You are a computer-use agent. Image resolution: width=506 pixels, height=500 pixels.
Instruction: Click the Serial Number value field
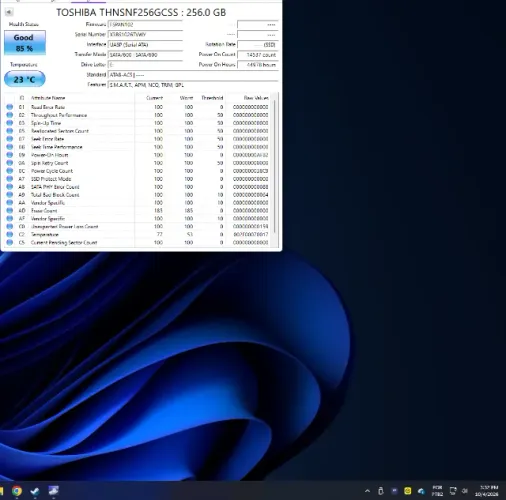point(145,35)
